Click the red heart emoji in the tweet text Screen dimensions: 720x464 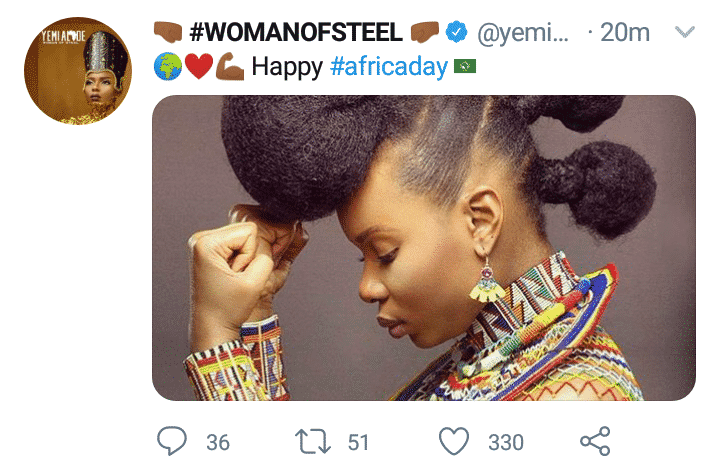click(198, 67)
